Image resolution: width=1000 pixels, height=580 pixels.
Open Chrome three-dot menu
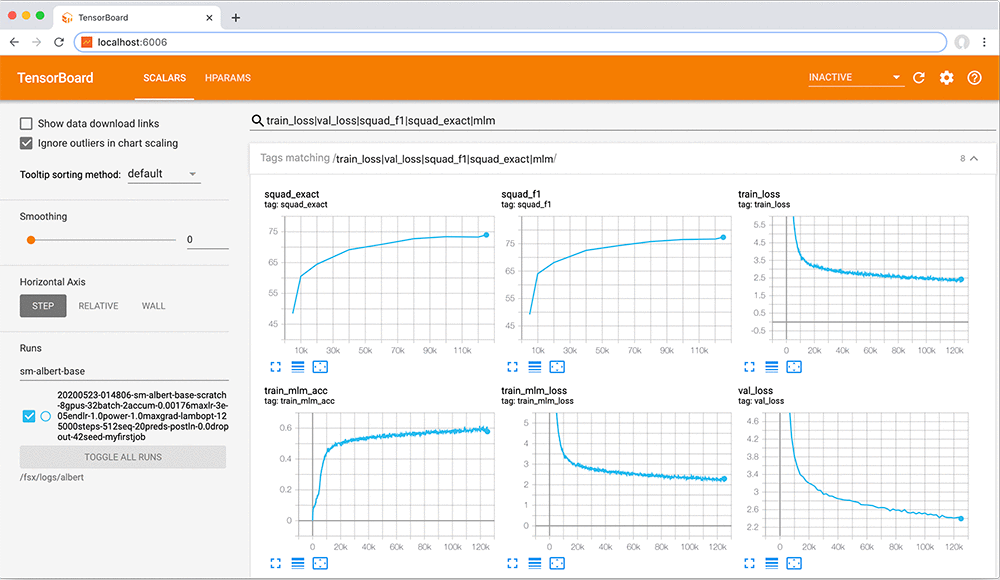(x=984, y=42)
